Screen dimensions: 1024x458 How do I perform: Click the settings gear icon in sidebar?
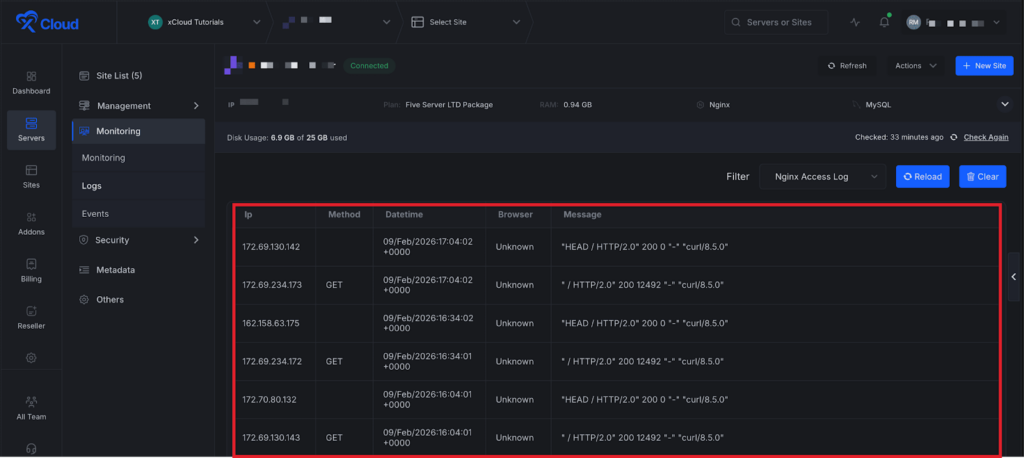pyautogui.click(x=31, y=357)
